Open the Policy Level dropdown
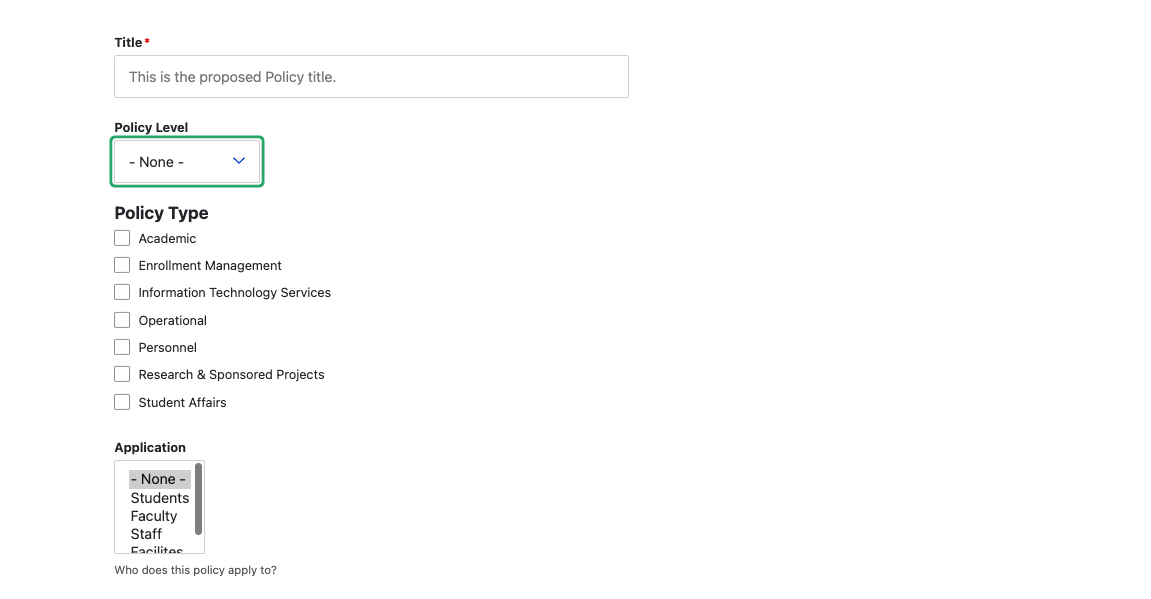The width and height of the screenshot is (1151, 599). [x=187, y=161]
